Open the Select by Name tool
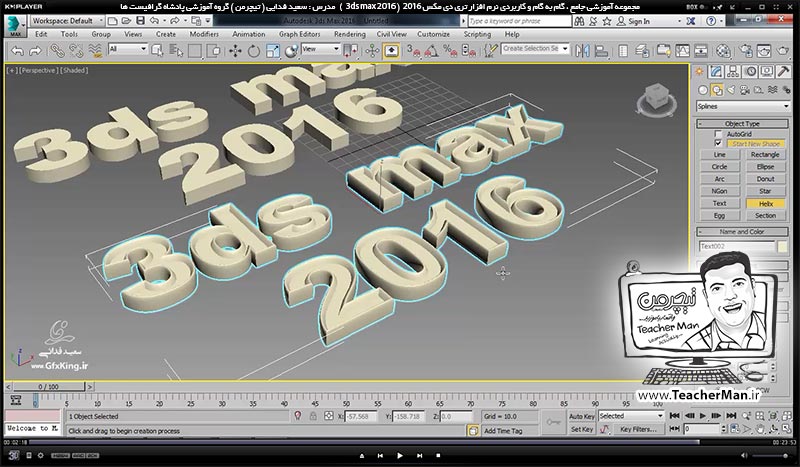This screenshot has height=467, width=800. (176, 51)
